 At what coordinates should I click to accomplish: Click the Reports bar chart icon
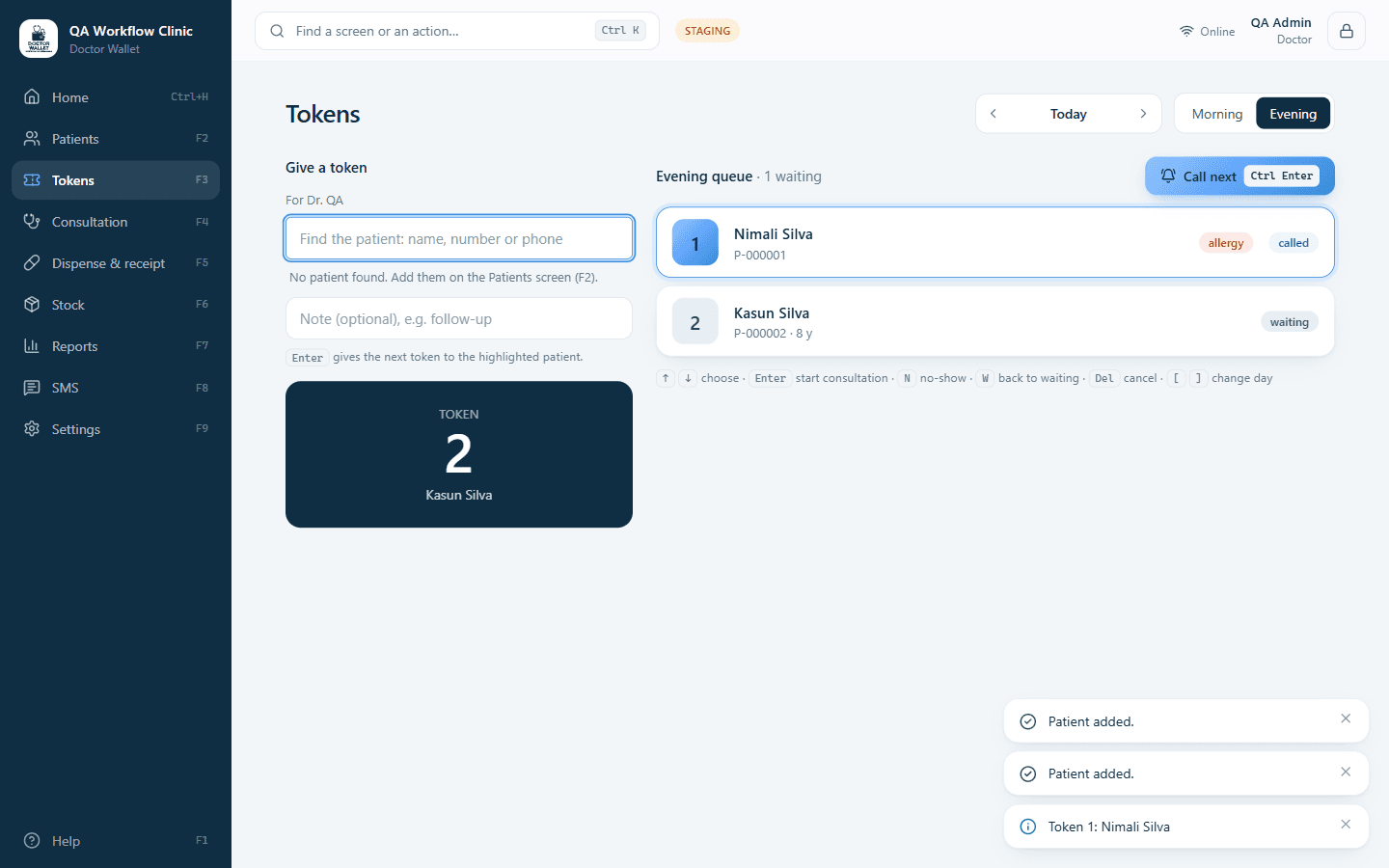(32, 345)
